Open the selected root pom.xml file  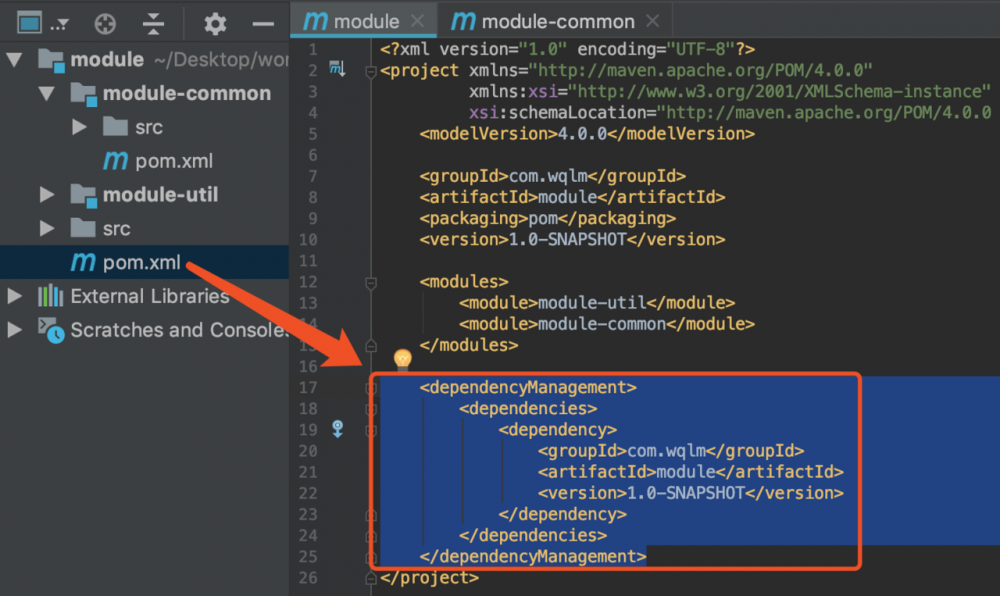tap(142, 262)
